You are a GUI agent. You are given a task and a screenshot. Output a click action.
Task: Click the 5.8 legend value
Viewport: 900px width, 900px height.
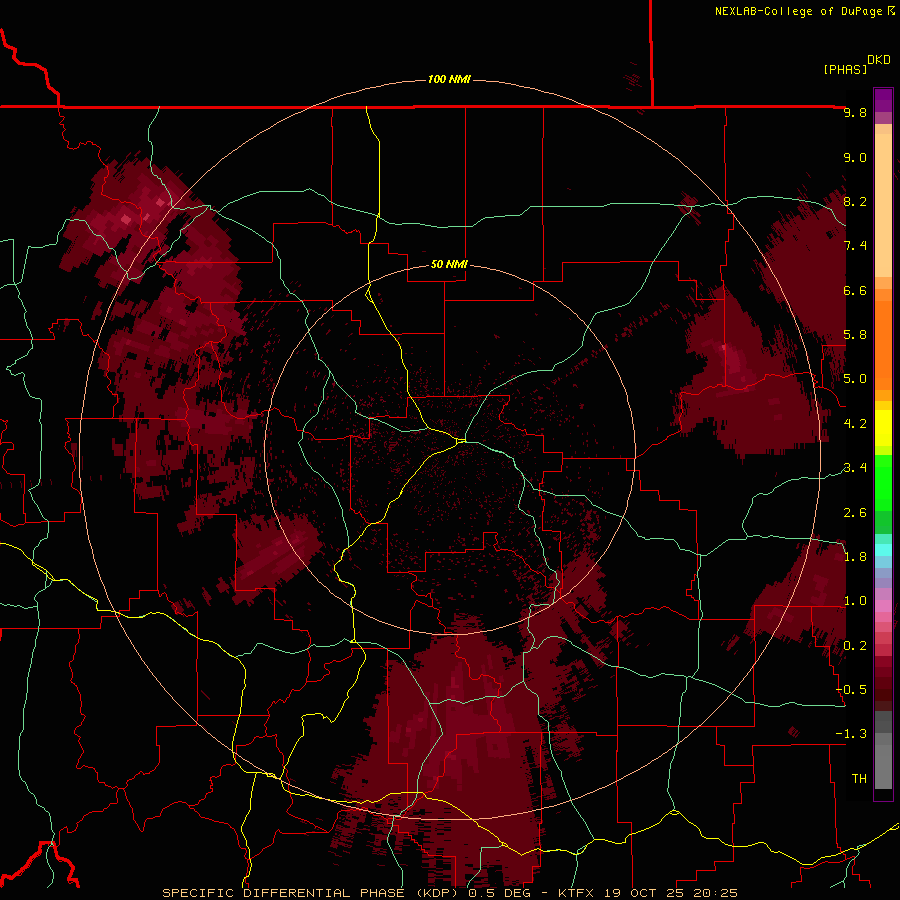[x=855, y=335]
